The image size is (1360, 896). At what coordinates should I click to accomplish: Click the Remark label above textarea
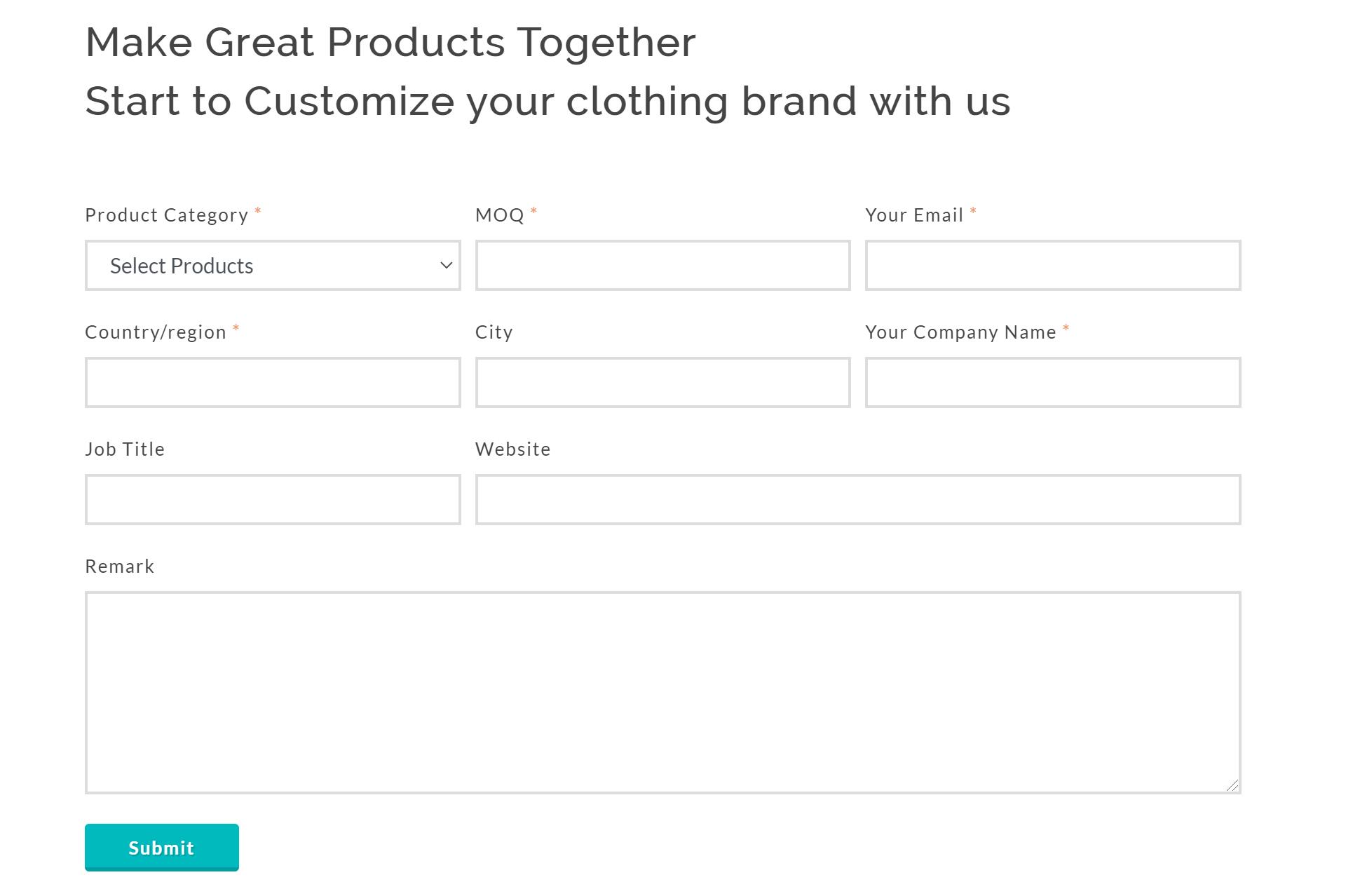[119, 566]
